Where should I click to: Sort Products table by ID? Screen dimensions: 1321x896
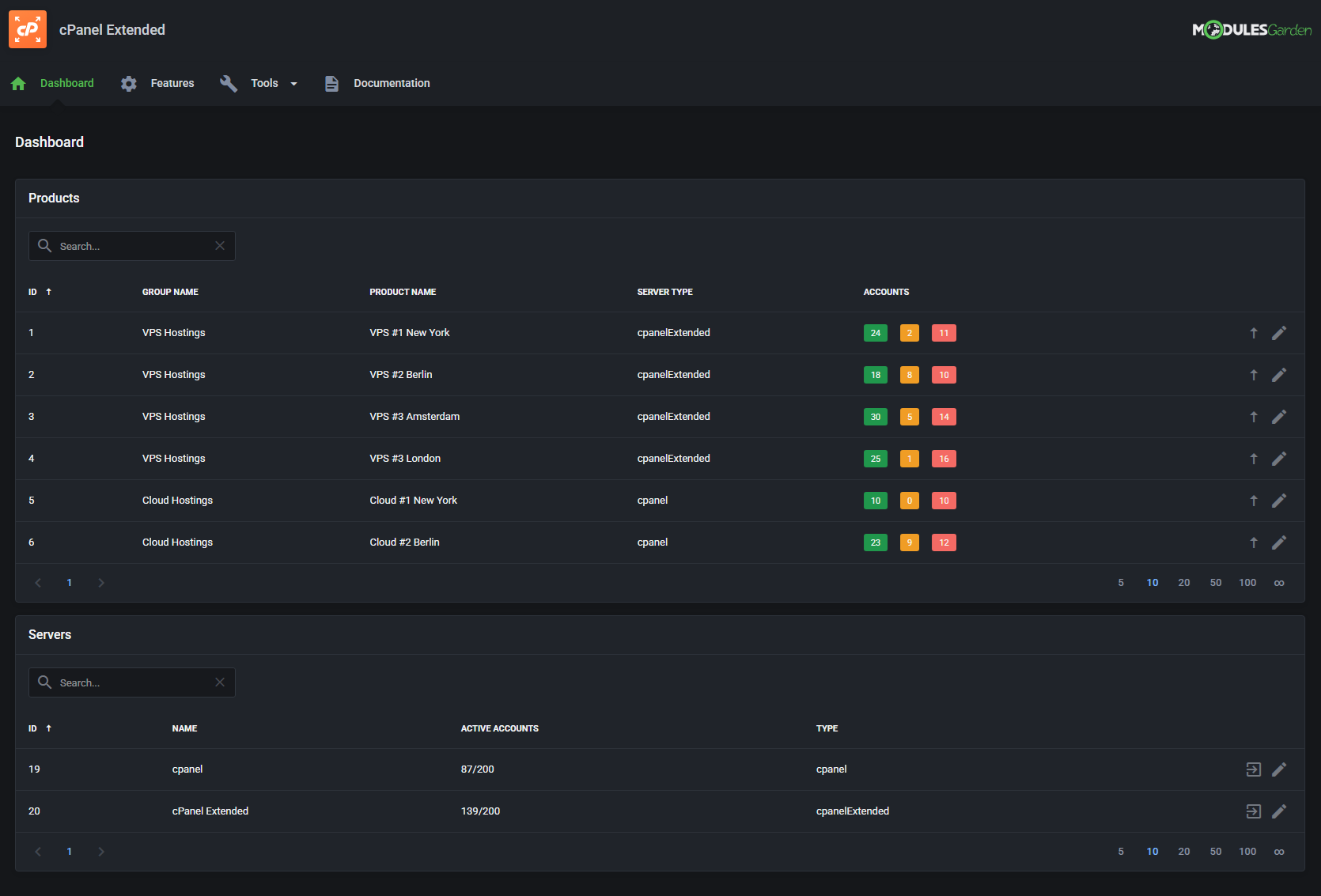click(x=40, y=292)
